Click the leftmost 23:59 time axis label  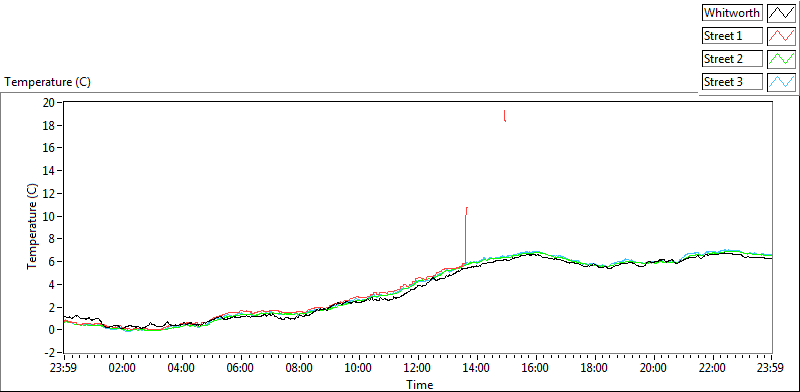(x=64, y=368)
